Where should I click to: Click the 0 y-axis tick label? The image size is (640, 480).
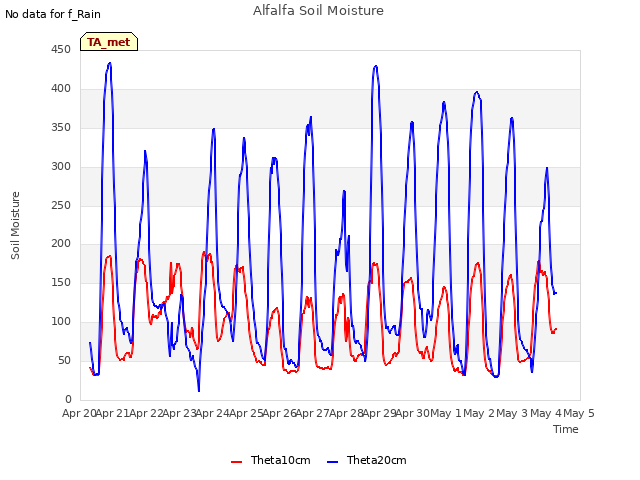68,399
